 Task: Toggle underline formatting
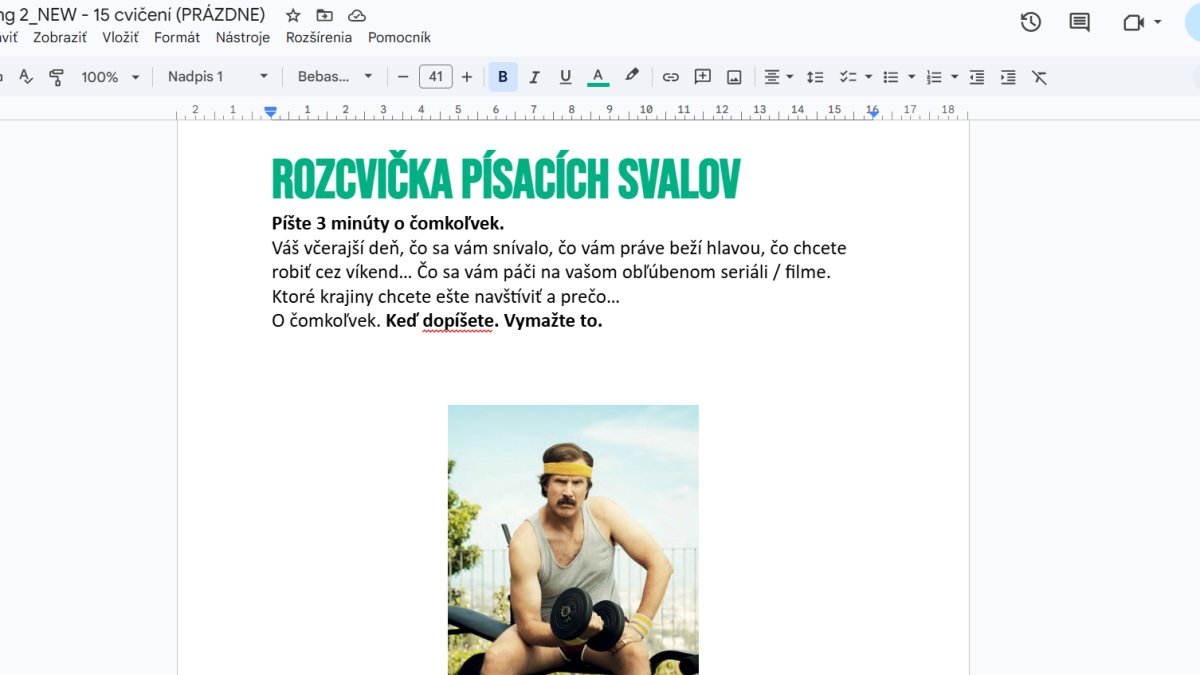click(x=565, y=77)
